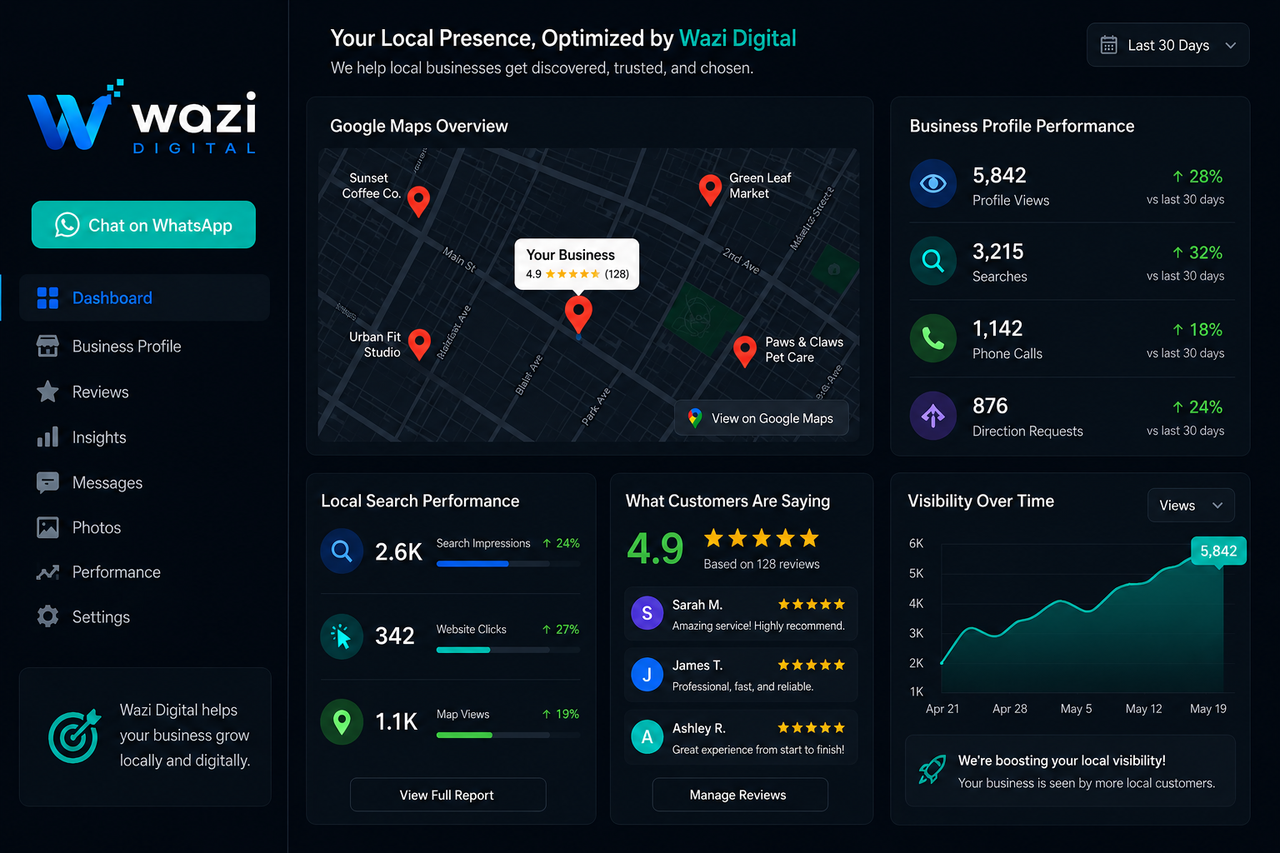
Task: Click the Photos picture icon
Action: pyautogui.click(x=47, y=527)
